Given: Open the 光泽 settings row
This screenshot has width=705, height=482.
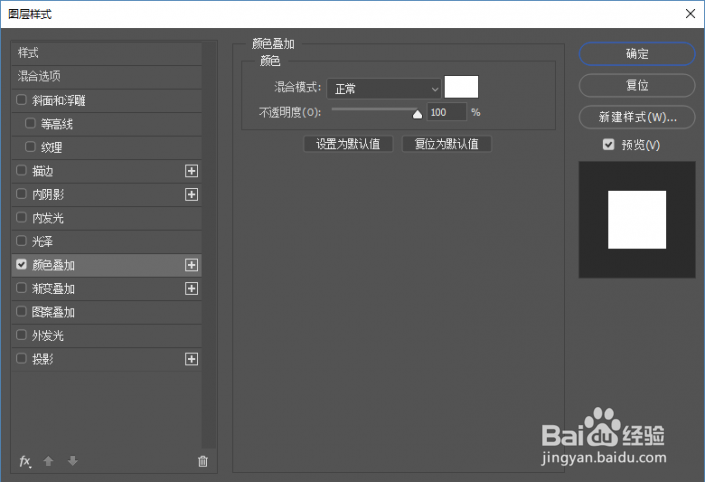Looking at the screenshot, I should coord(107,241).
